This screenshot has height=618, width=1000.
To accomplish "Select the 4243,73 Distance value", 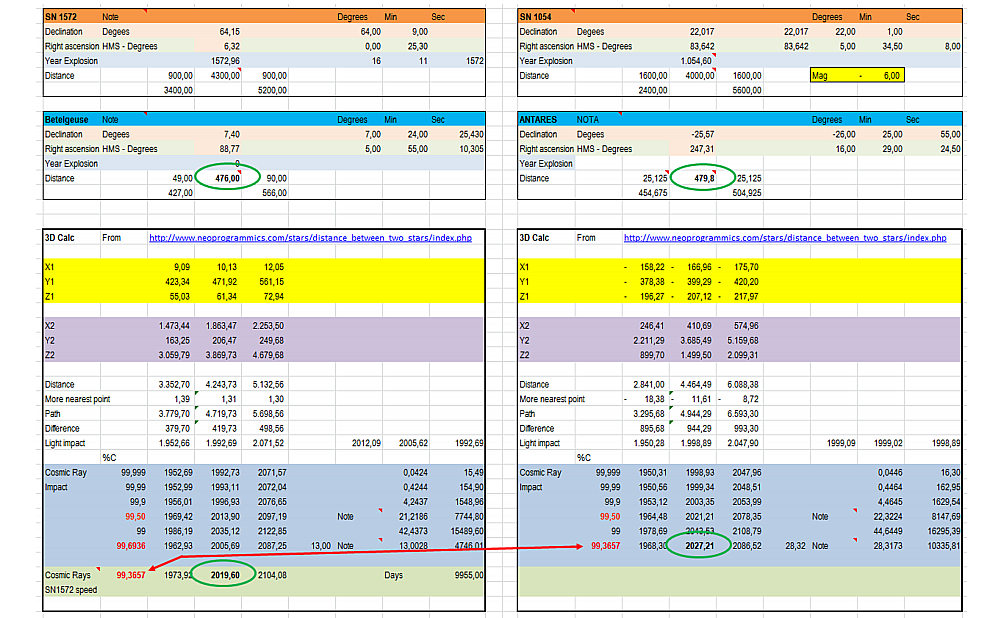I will point(222,384).
